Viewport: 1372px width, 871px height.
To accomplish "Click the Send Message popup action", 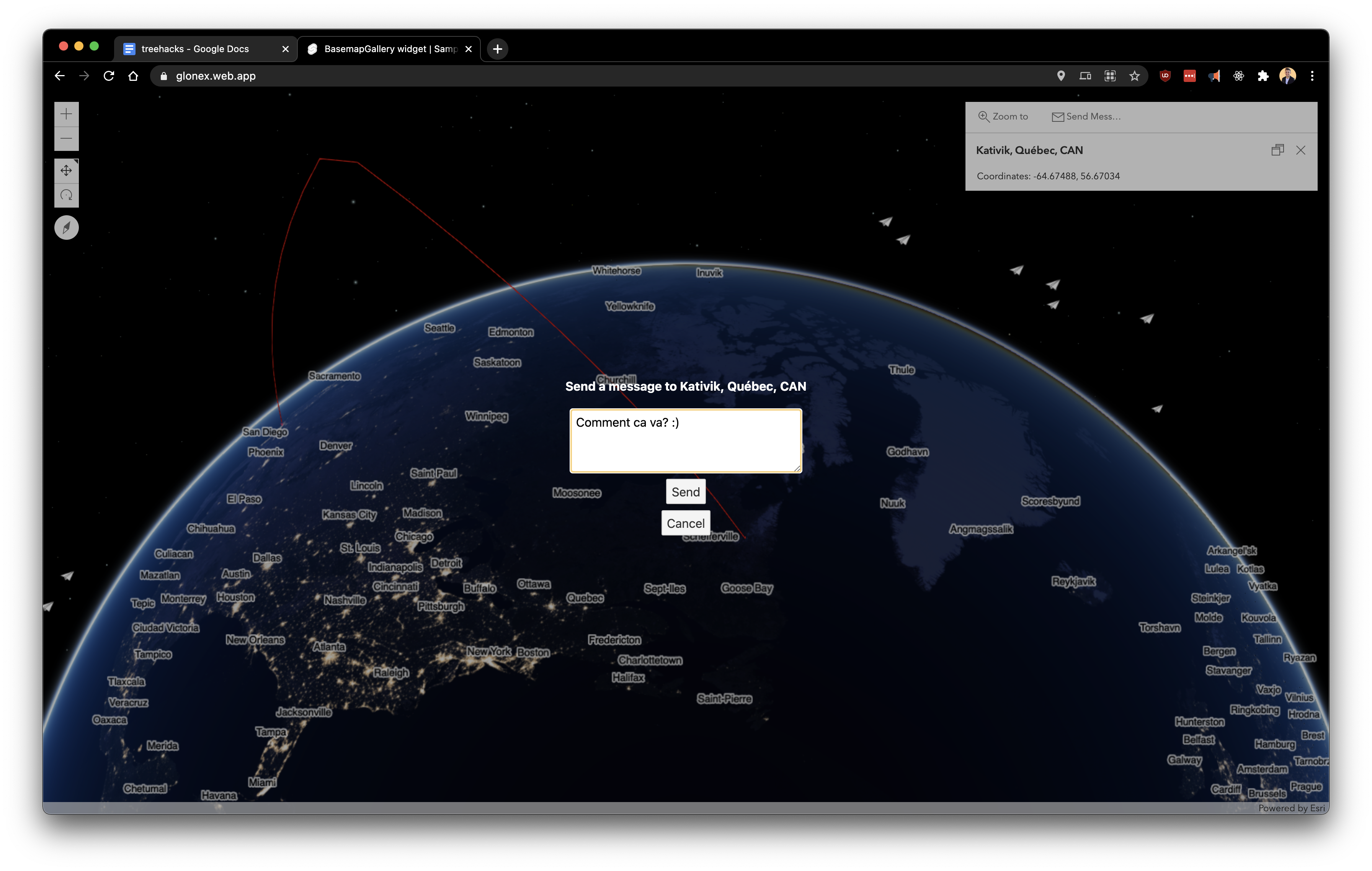I will (1086, 116).
